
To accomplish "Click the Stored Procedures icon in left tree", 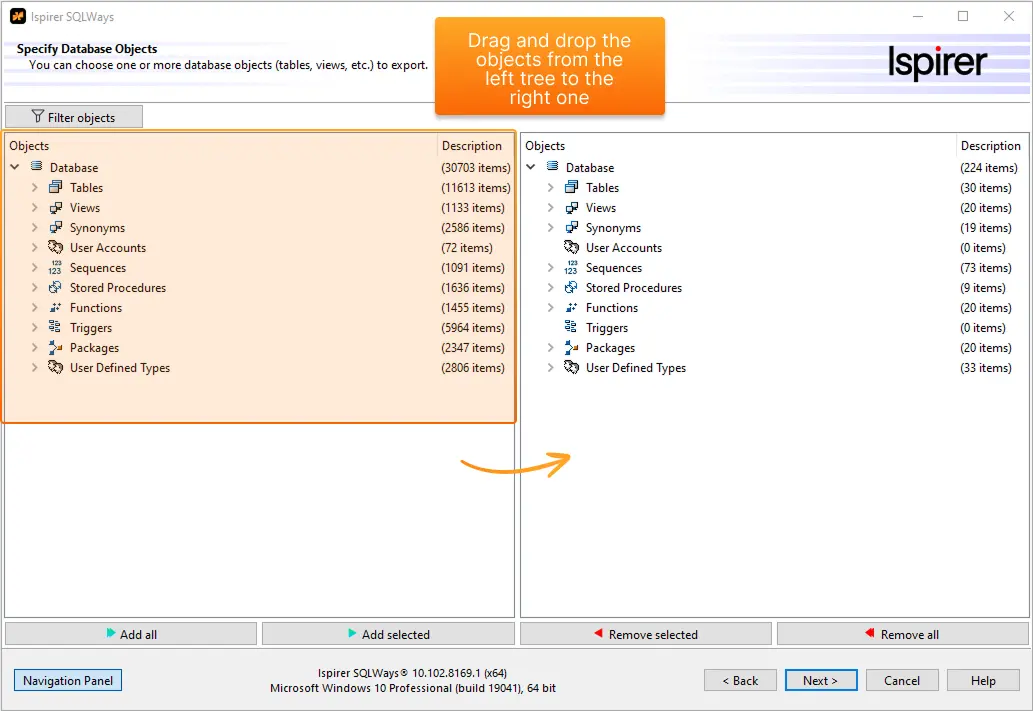I will click(x=55, y=287).
